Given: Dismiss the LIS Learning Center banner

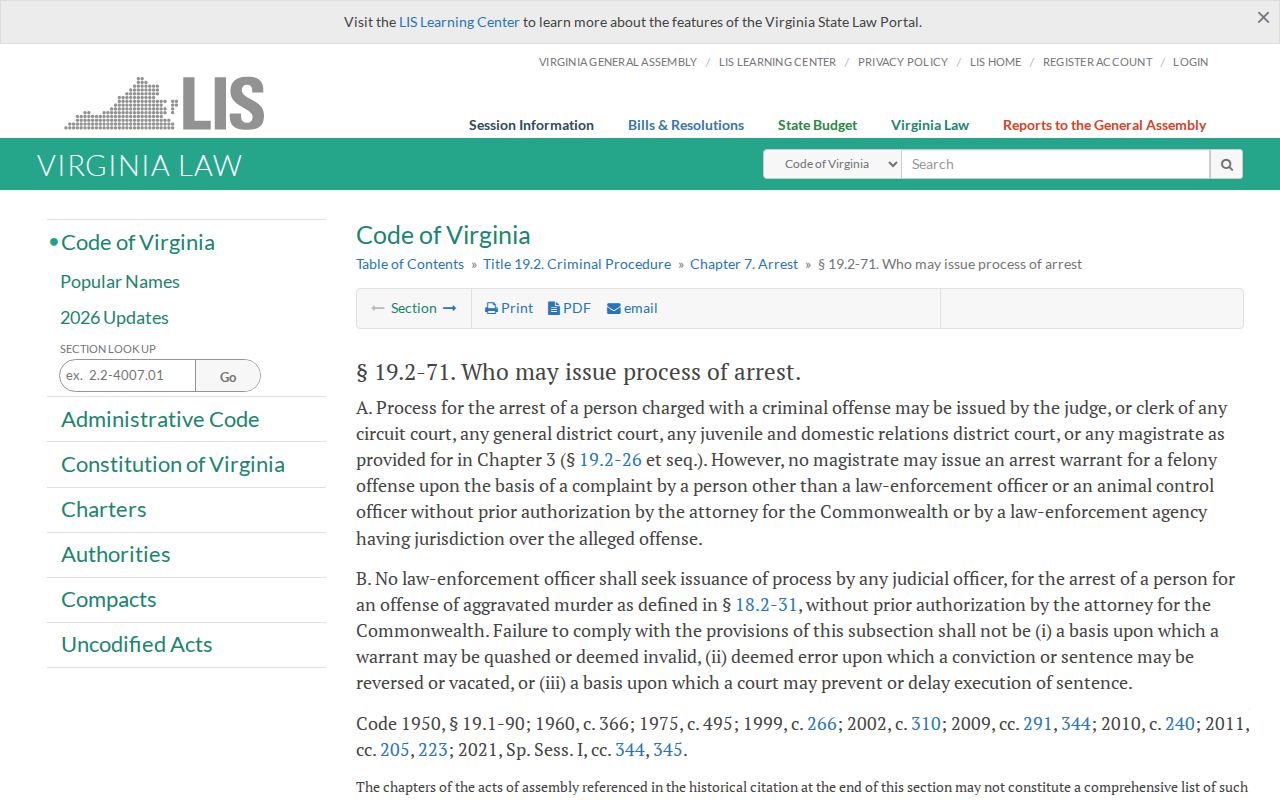Looking at the screenshot, I should 1263,18.
